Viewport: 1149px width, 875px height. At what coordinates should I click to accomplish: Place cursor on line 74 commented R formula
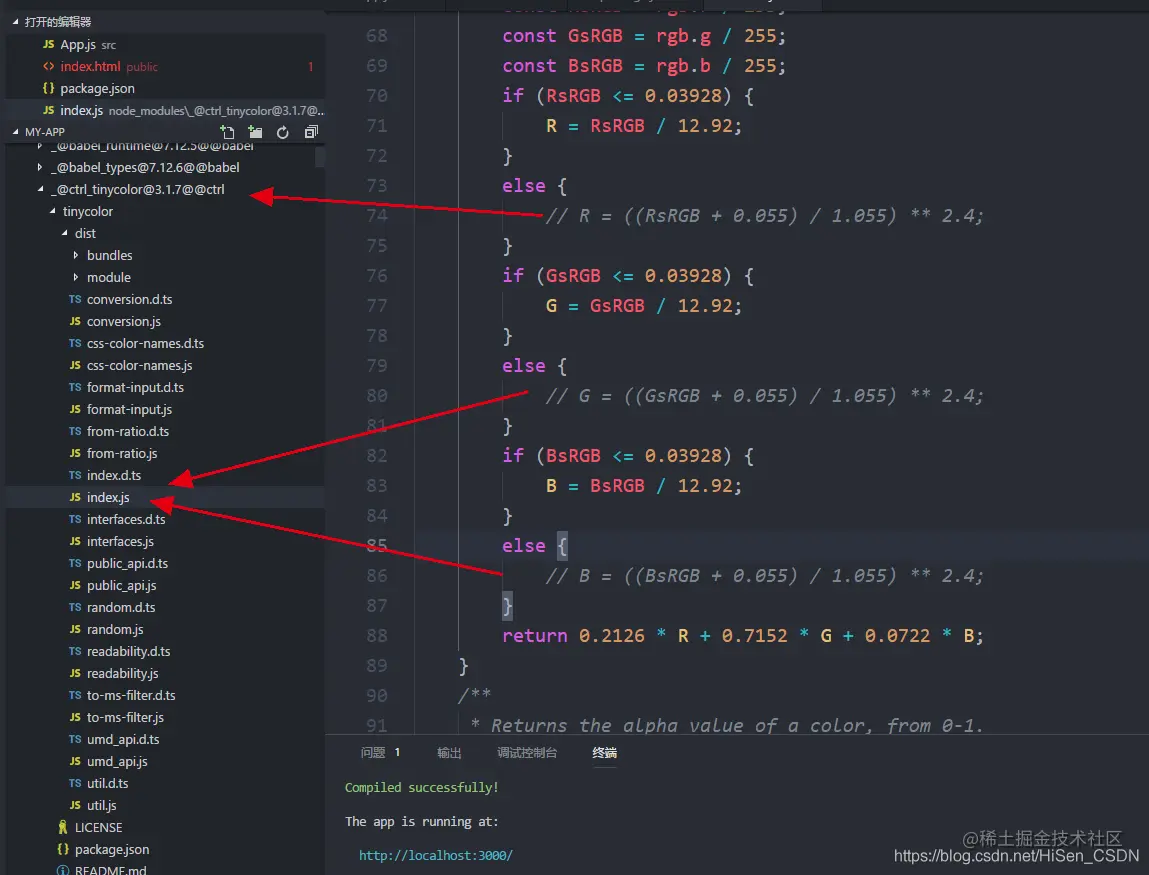tap(764, 215)
